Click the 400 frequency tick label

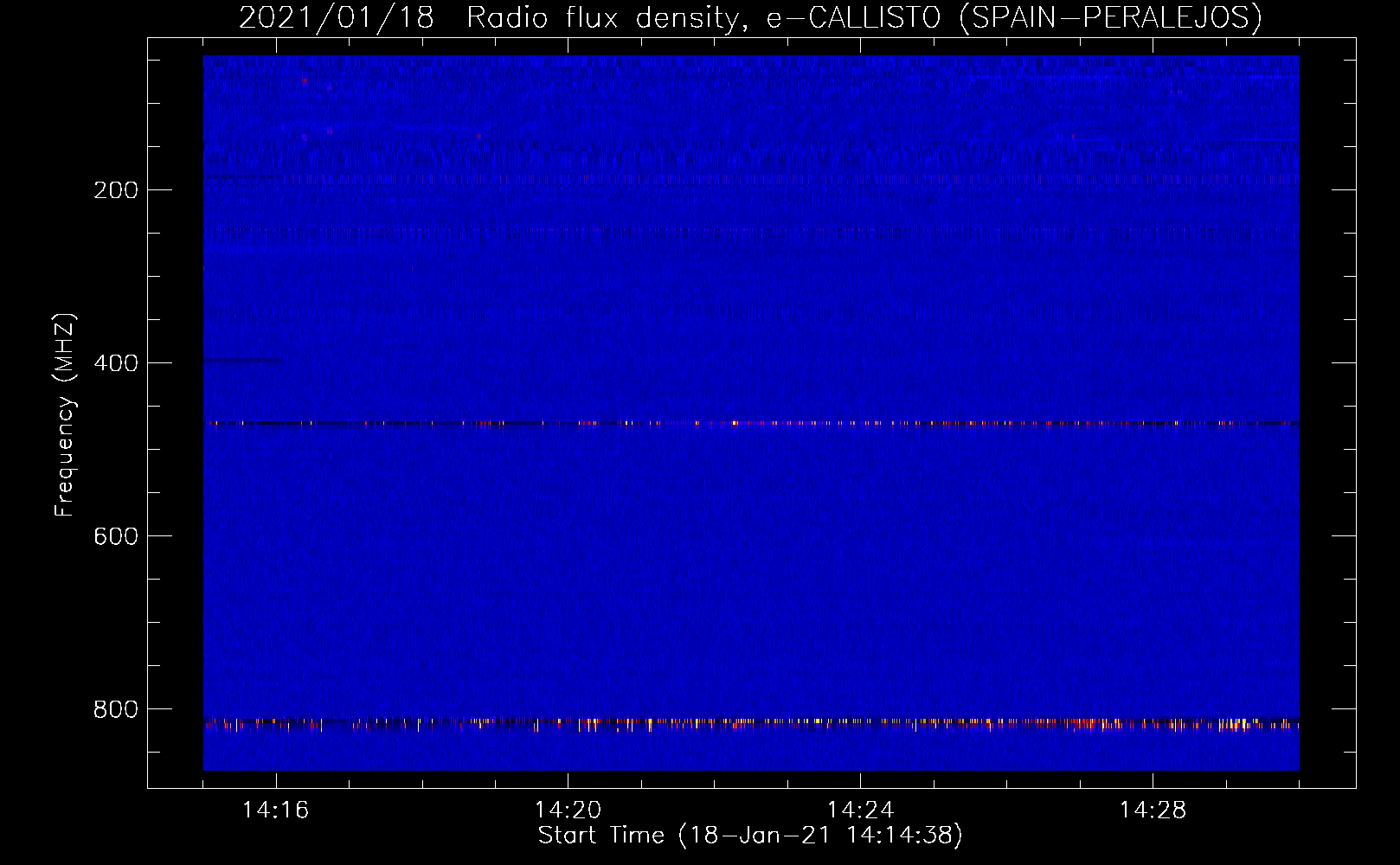(116, 363)
